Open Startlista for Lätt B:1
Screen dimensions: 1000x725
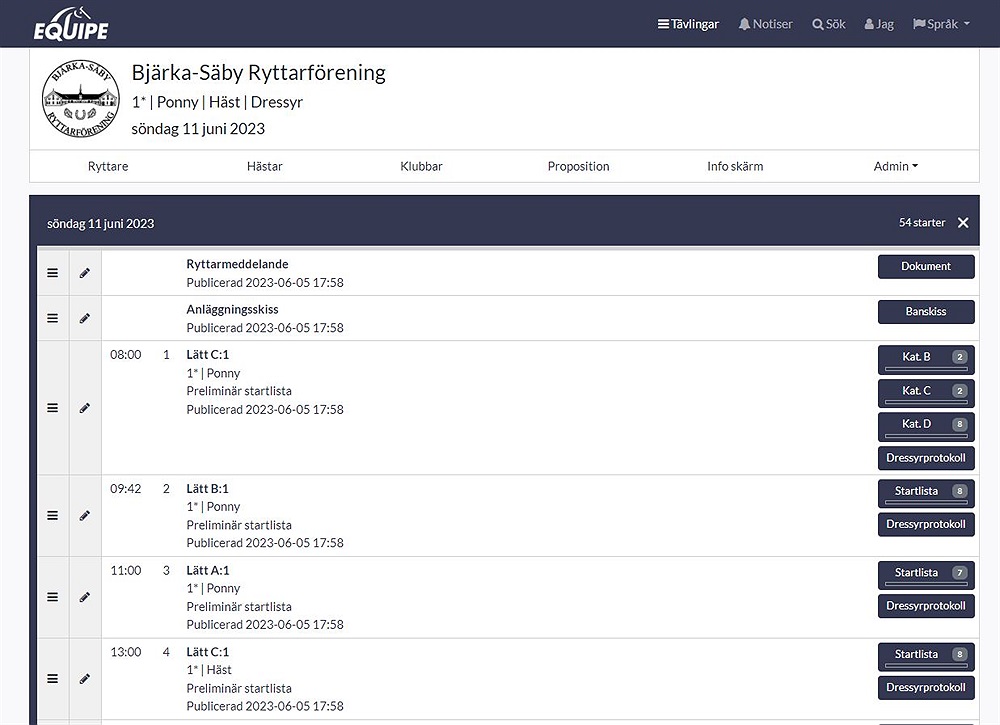pos(925,492)
